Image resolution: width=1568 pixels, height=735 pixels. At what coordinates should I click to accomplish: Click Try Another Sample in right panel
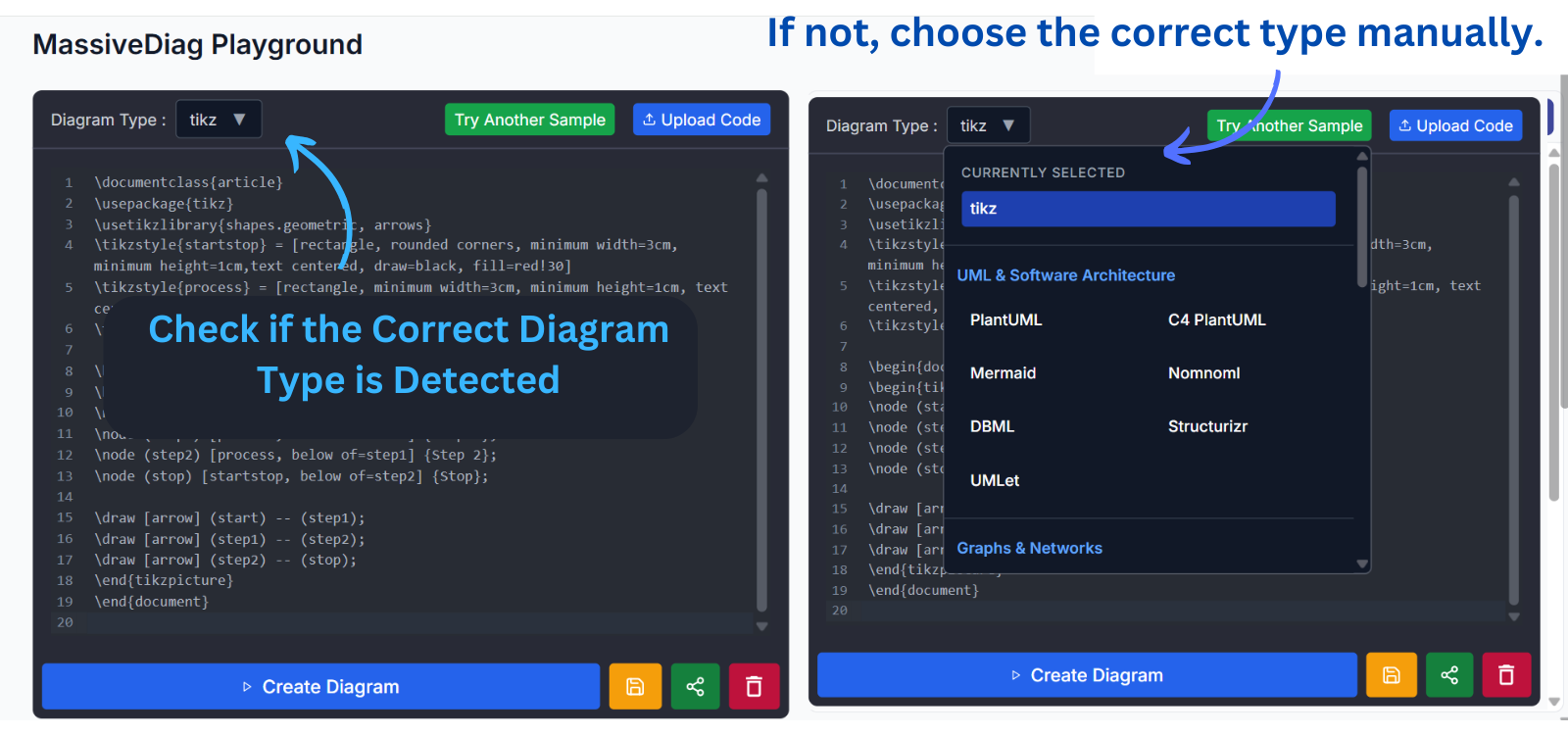pos(1289,125)
